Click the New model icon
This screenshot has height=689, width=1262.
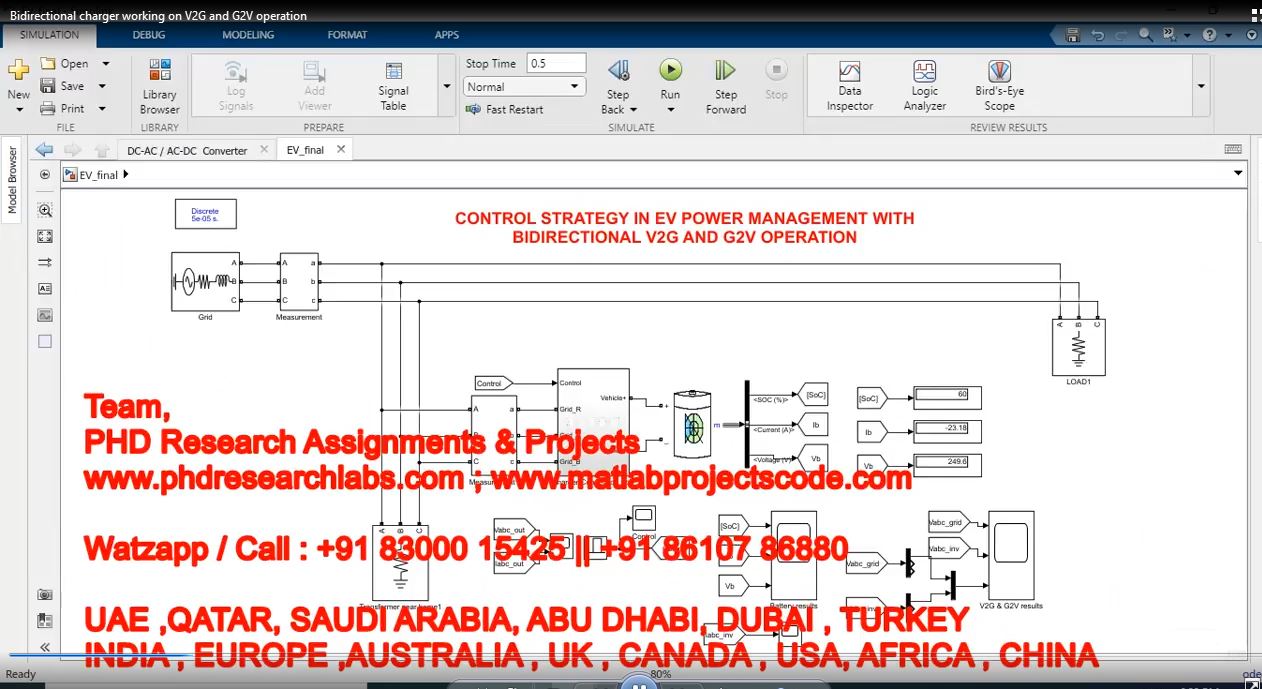(x=18, y=72)
